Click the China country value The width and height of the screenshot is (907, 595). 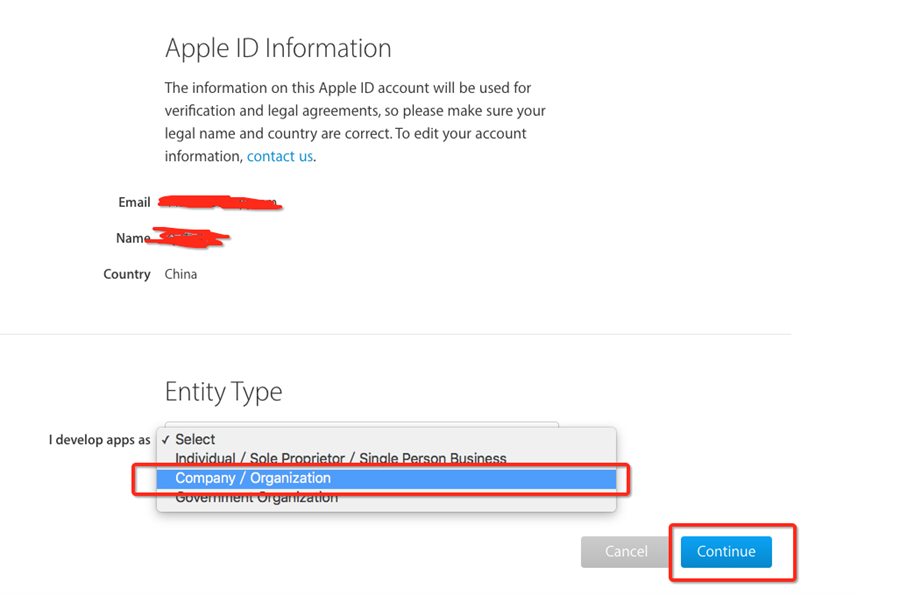[181, 274]
